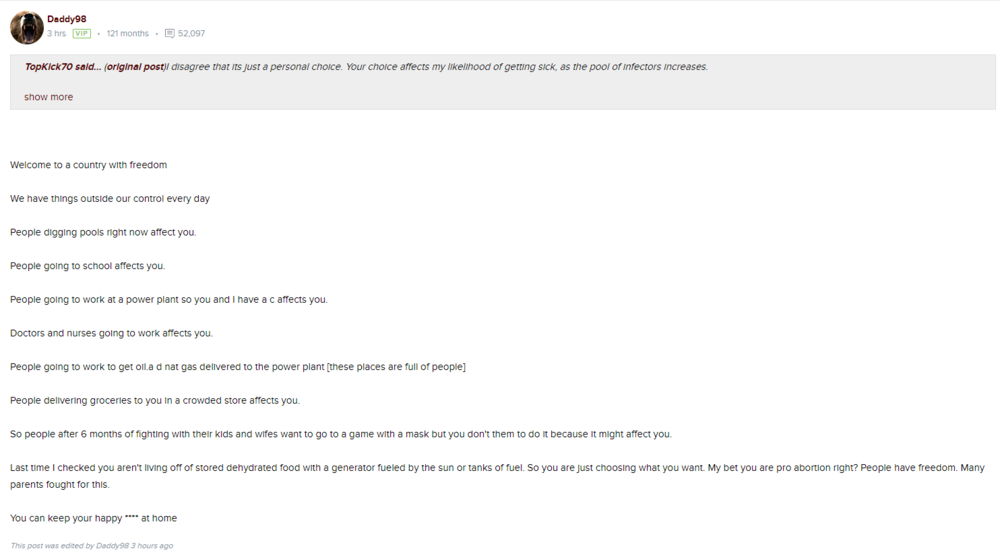
Task: Click the "You can keep your happy" line
Action: coord(93,518)
